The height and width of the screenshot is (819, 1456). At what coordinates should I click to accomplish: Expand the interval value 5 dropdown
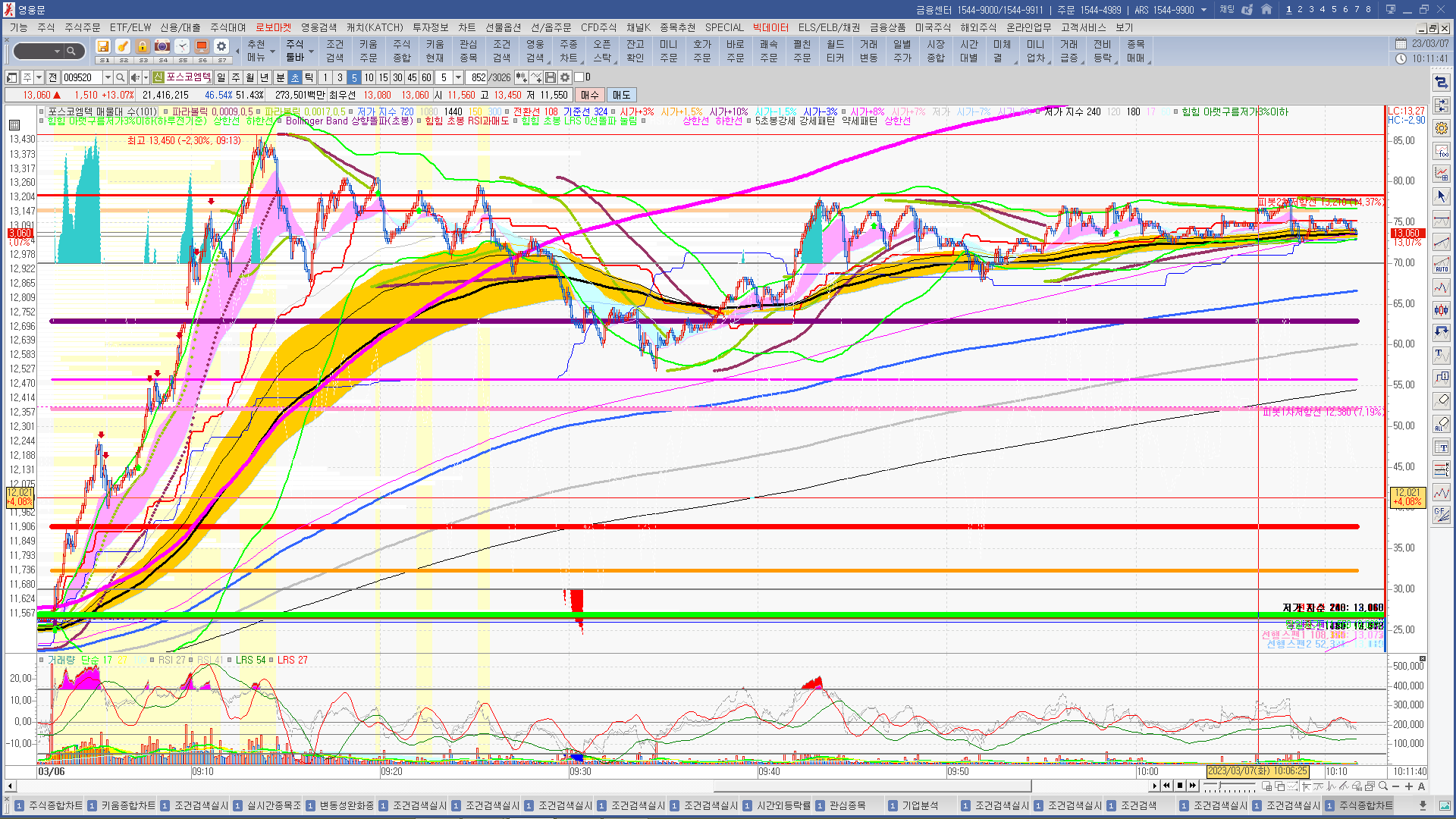coord(458,77)
